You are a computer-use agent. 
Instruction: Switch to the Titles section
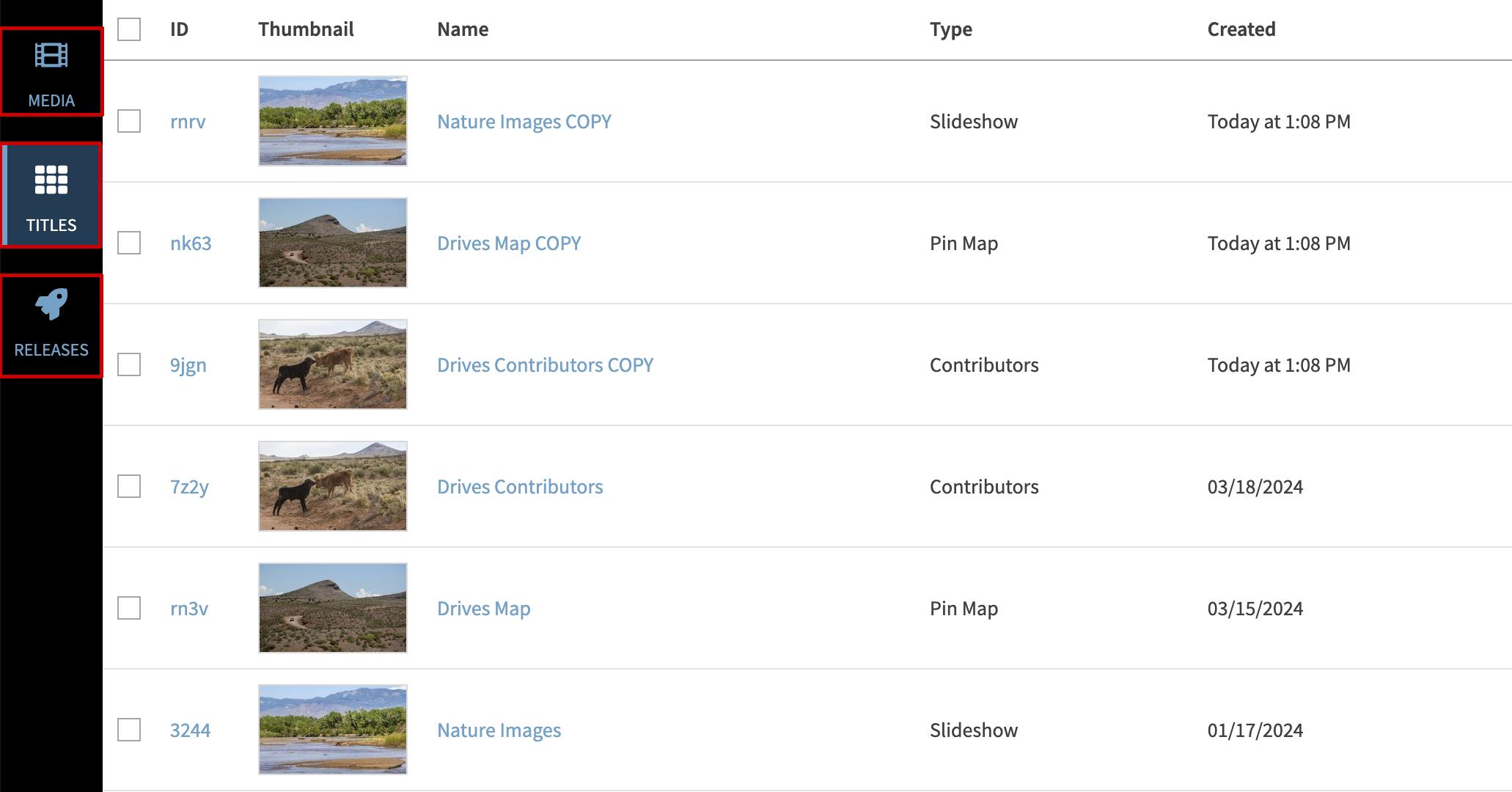coord(51,195)
